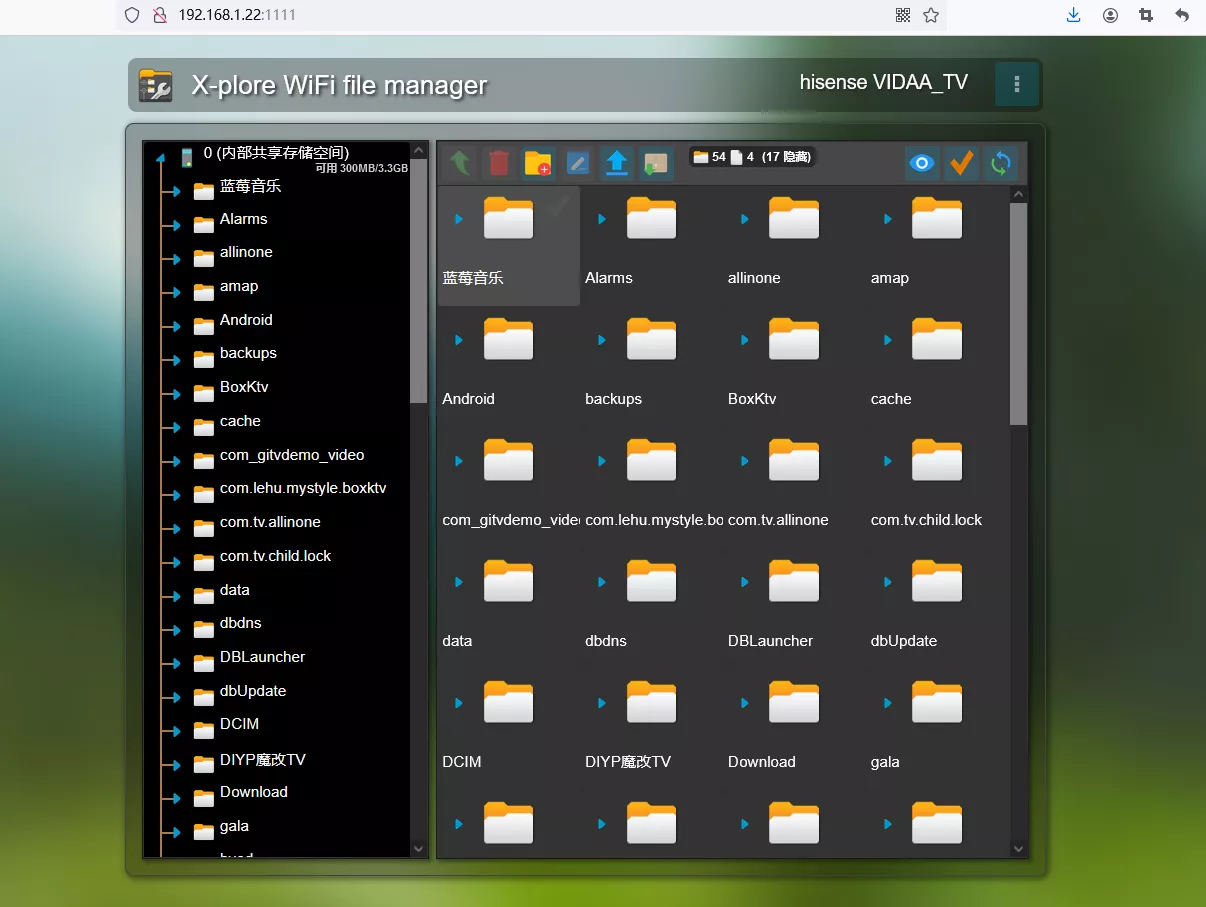The width and height of the screenshot is (1206, 907).
Task: Select DCIM in the left folder tree
Action: (239, 724)
